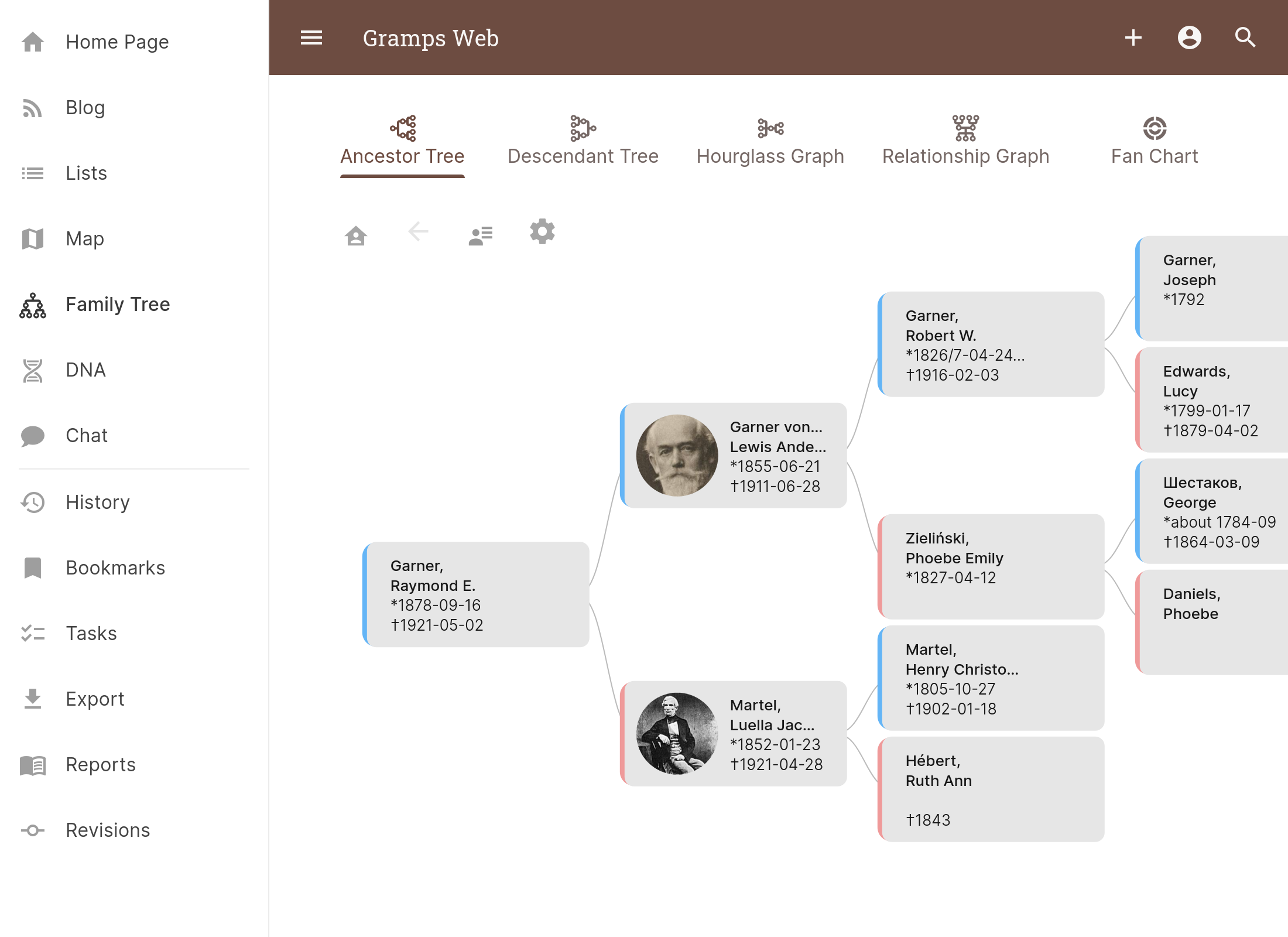1288x937 pixels.
Task: Open the DNA section icon
Action: coord(33,370)
